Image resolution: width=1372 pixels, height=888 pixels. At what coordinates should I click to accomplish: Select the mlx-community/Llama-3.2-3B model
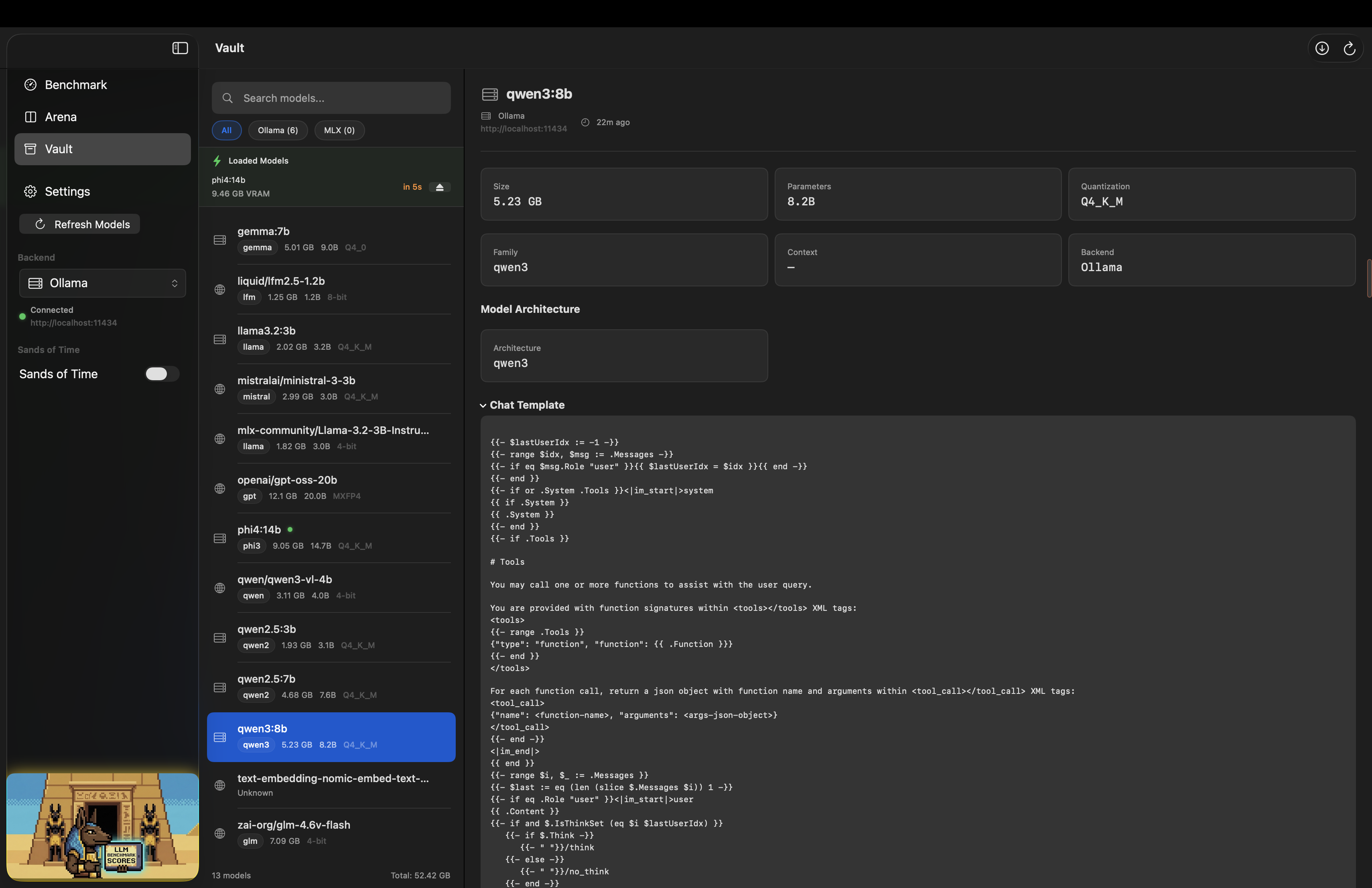331,438
